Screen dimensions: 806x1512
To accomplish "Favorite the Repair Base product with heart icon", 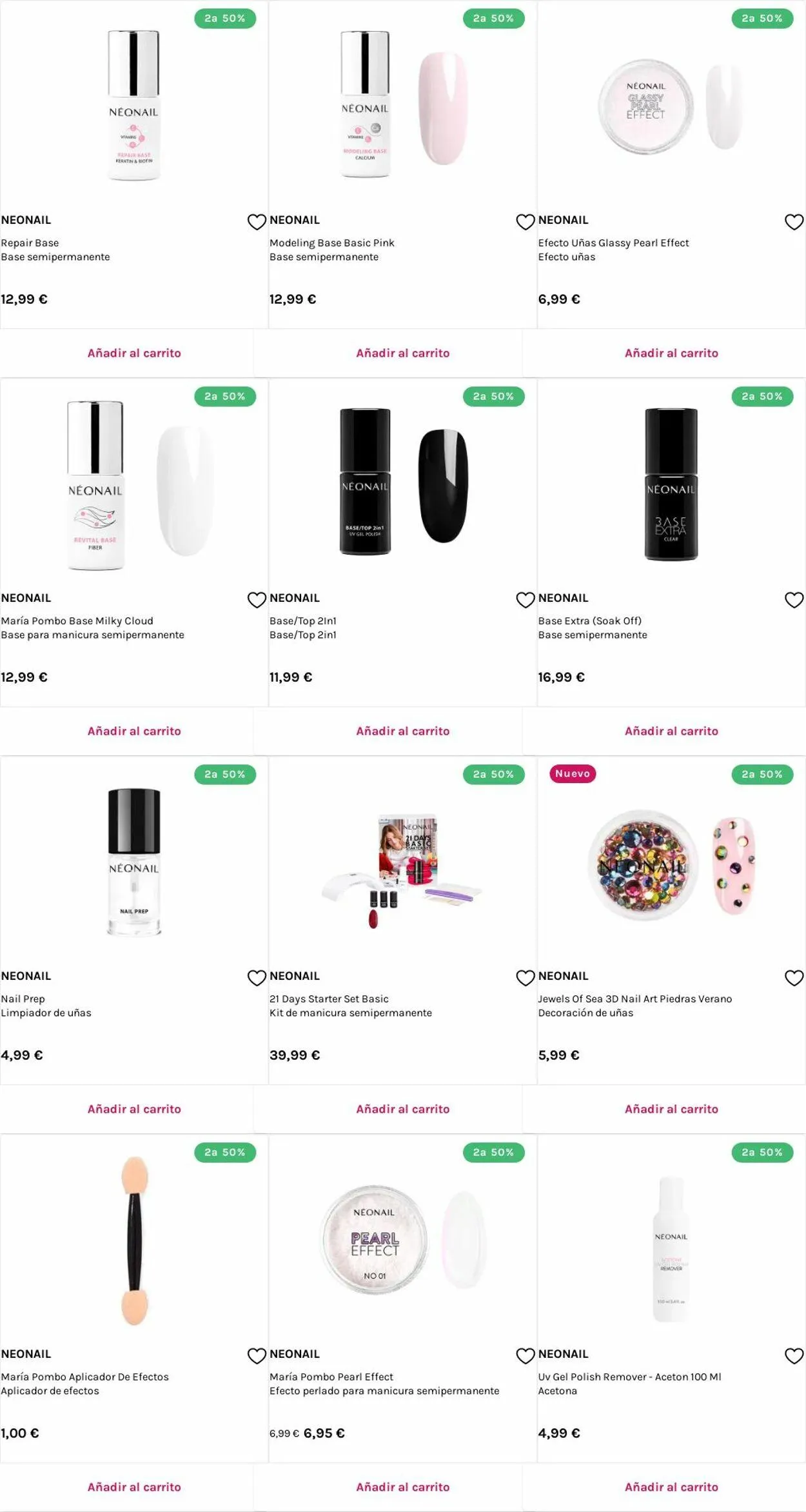I will click(257, 222).
